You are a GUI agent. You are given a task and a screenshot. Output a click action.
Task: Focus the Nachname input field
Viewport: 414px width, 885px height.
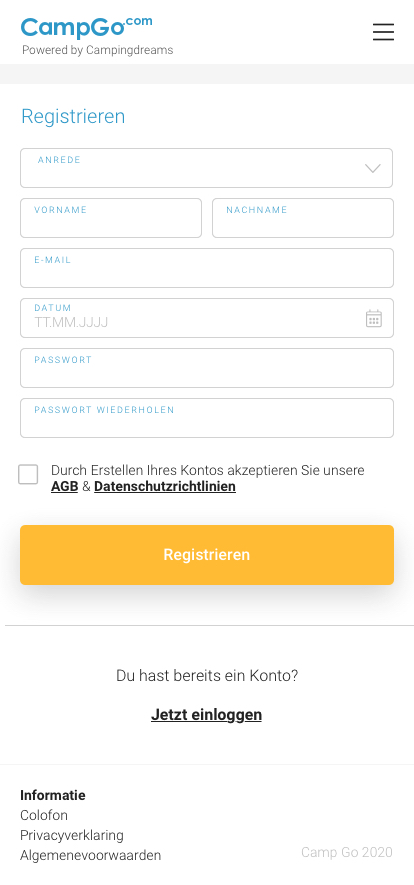303,218
